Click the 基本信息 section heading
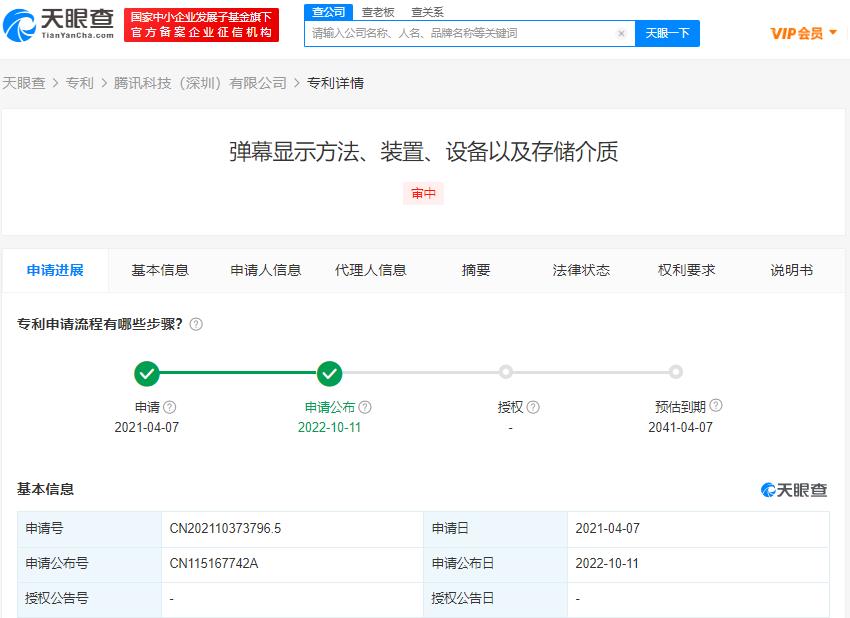Image resolution: width=850 pixels, height=618 pixels. coord(46,489)
